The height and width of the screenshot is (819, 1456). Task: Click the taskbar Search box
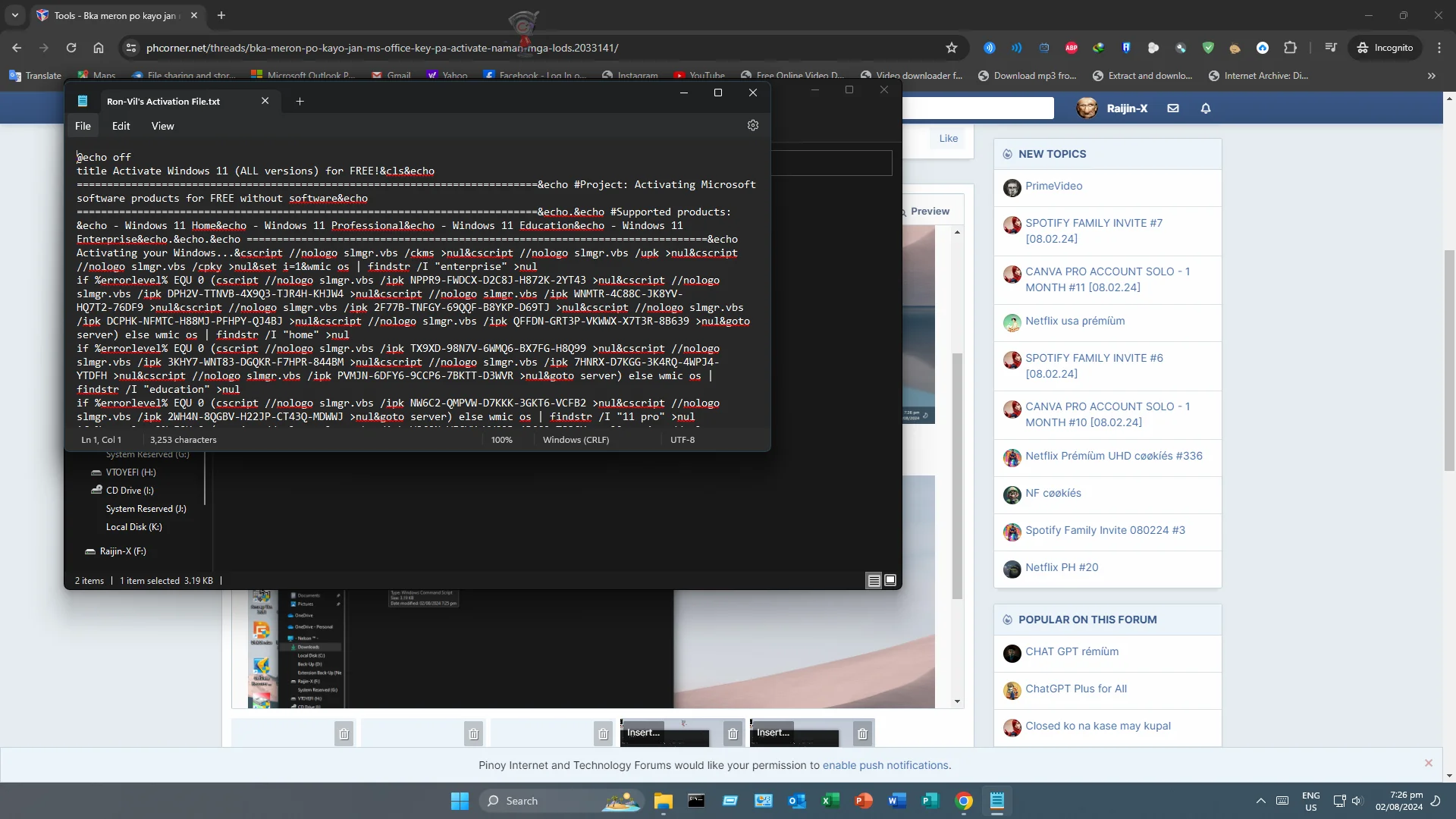tap(561, 801)
